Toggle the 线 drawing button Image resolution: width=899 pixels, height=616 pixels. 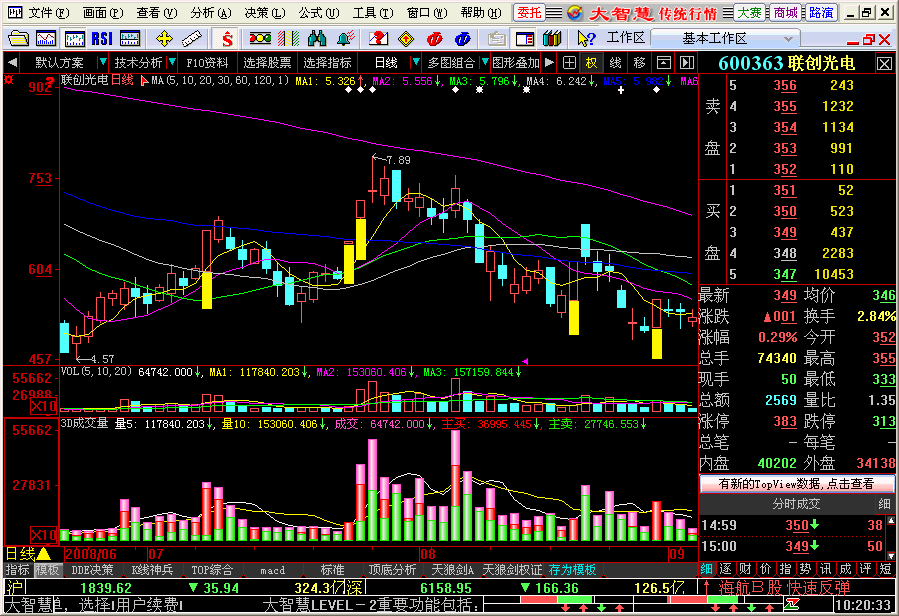(615, 63)
